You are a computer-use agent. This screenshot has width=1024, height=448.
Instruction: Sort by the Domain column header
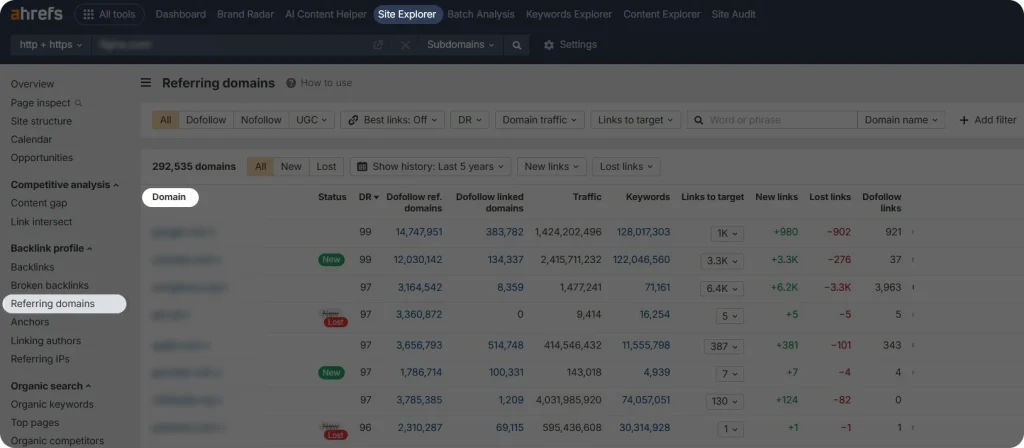click(x=169, y=197)
